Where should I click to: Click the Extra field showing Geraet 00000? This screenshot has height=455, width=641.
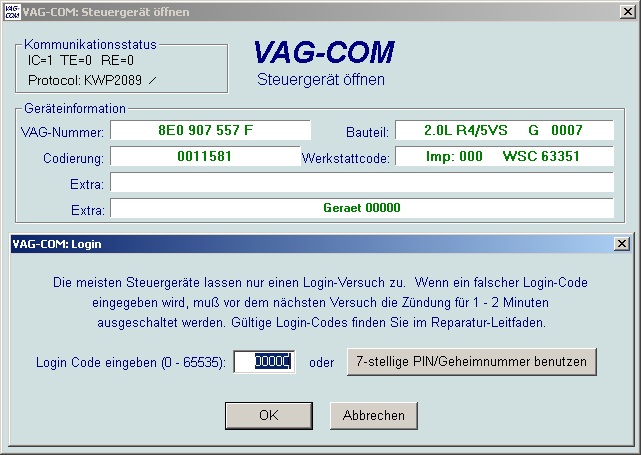(361, 208)
